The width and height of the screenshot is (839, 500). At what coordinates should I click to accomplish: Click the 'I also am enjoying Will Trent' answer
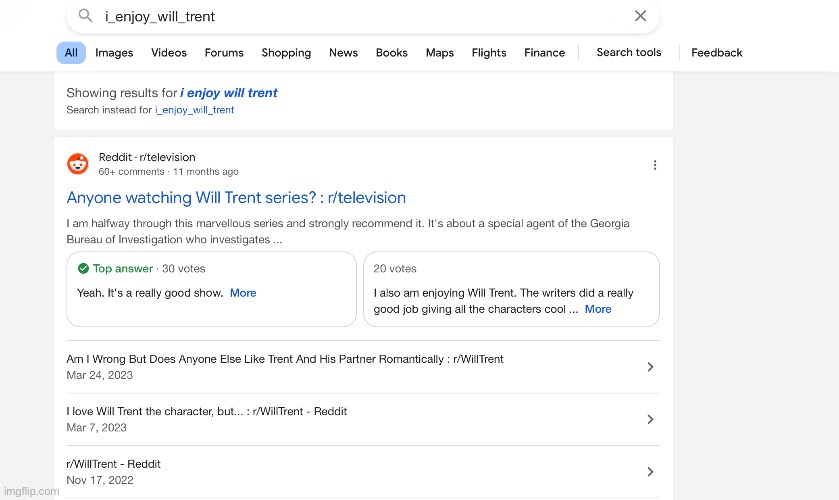(x=503, y=301)
